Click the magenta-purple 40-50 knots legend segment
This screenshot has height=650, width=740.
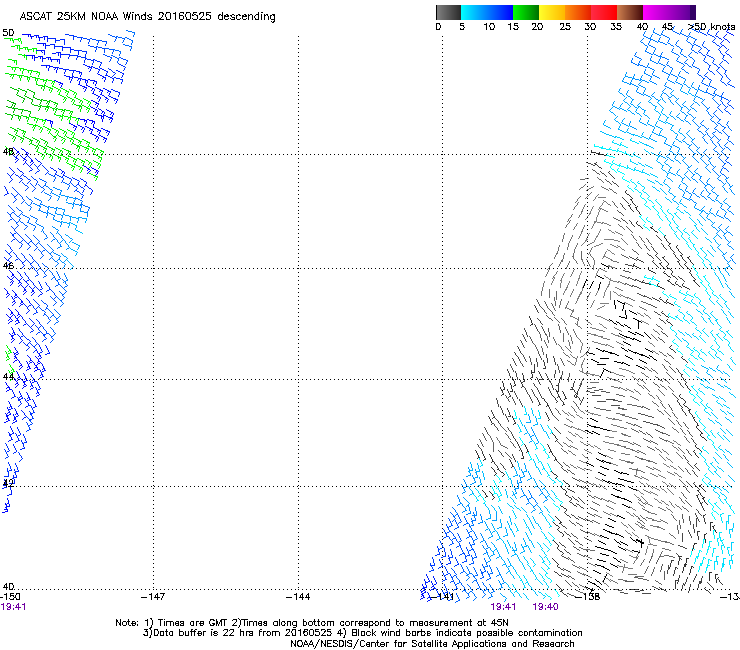pyautogui.click(x=669, y=12)
